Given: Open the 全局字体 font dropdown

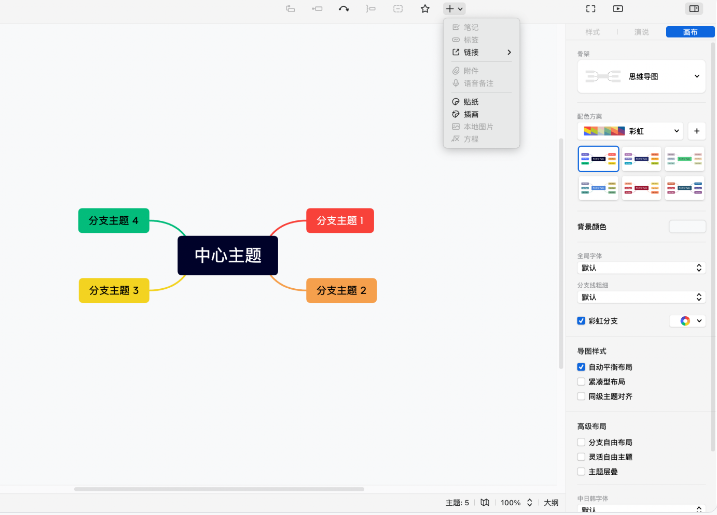Looking at the screenshot, I should click(x=641, y=268).
